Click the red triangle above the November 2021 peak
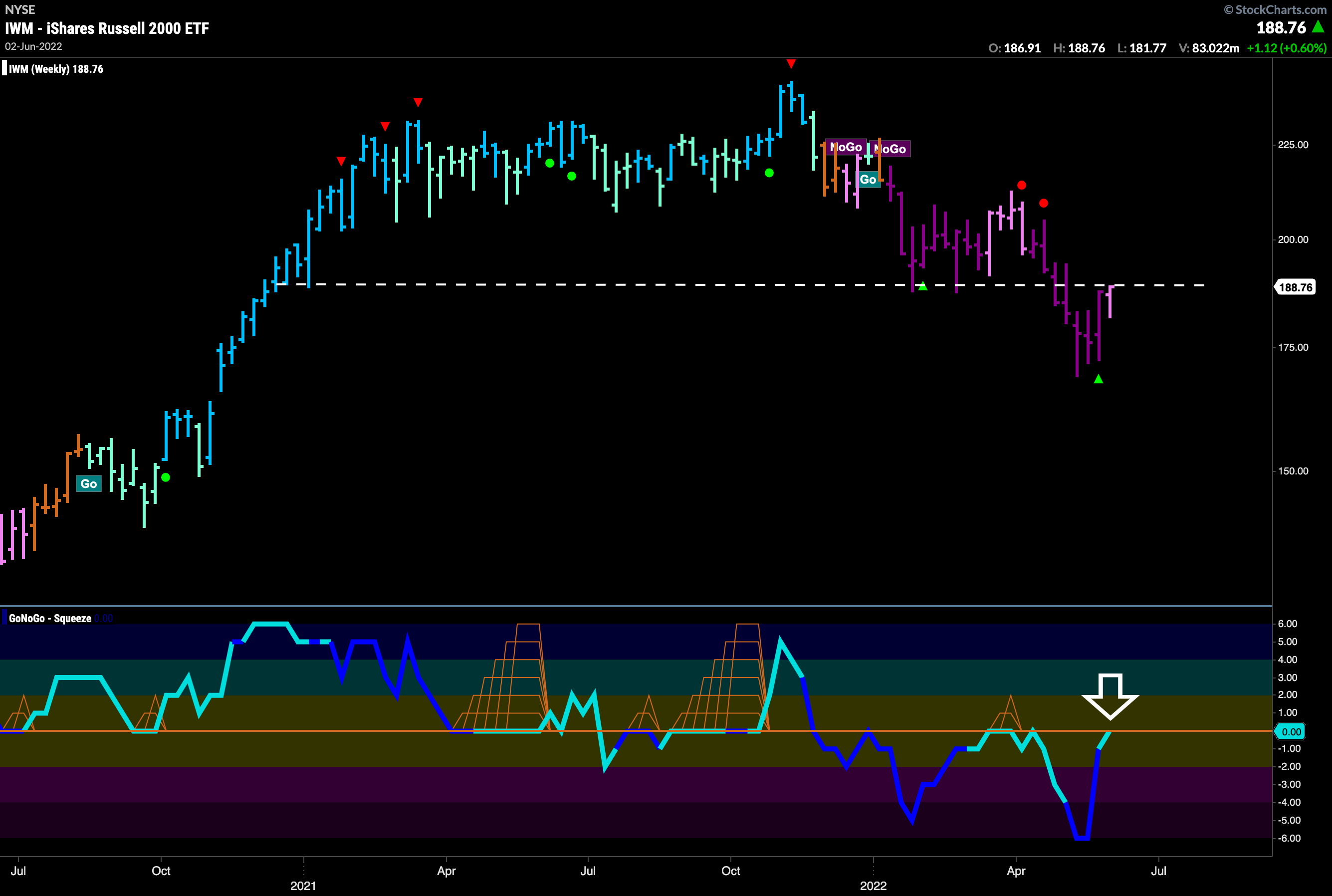The height and width of the screenshot is (896, 1332). pos(791,63)
